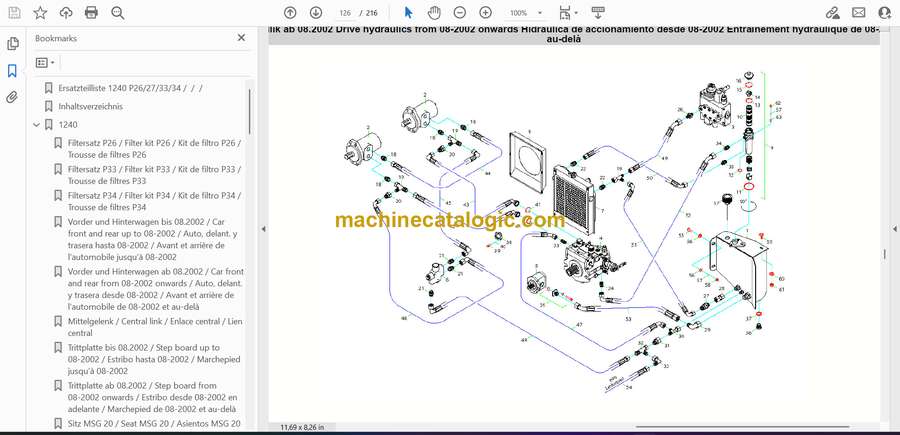
Task: Toggle the page thumbnails panel icon
Action: pos(12,45)
